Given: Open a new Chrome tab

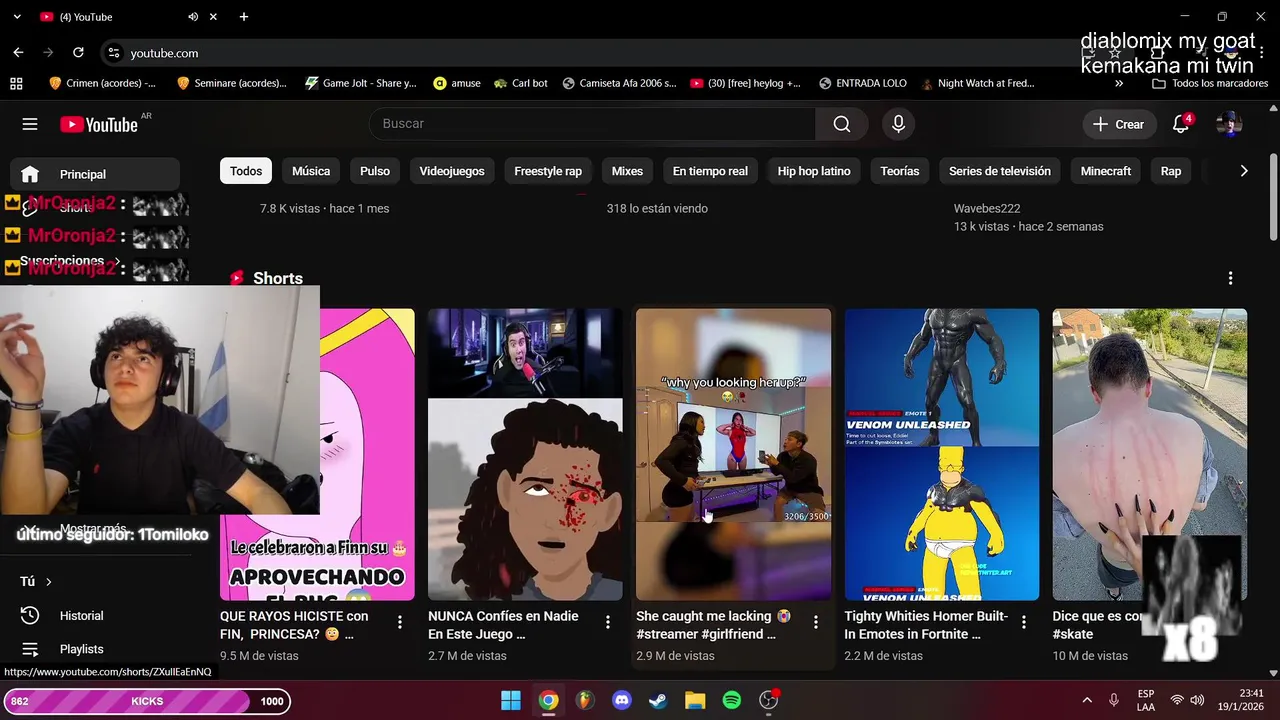Looking at the screenshot, I should (243, 17).
